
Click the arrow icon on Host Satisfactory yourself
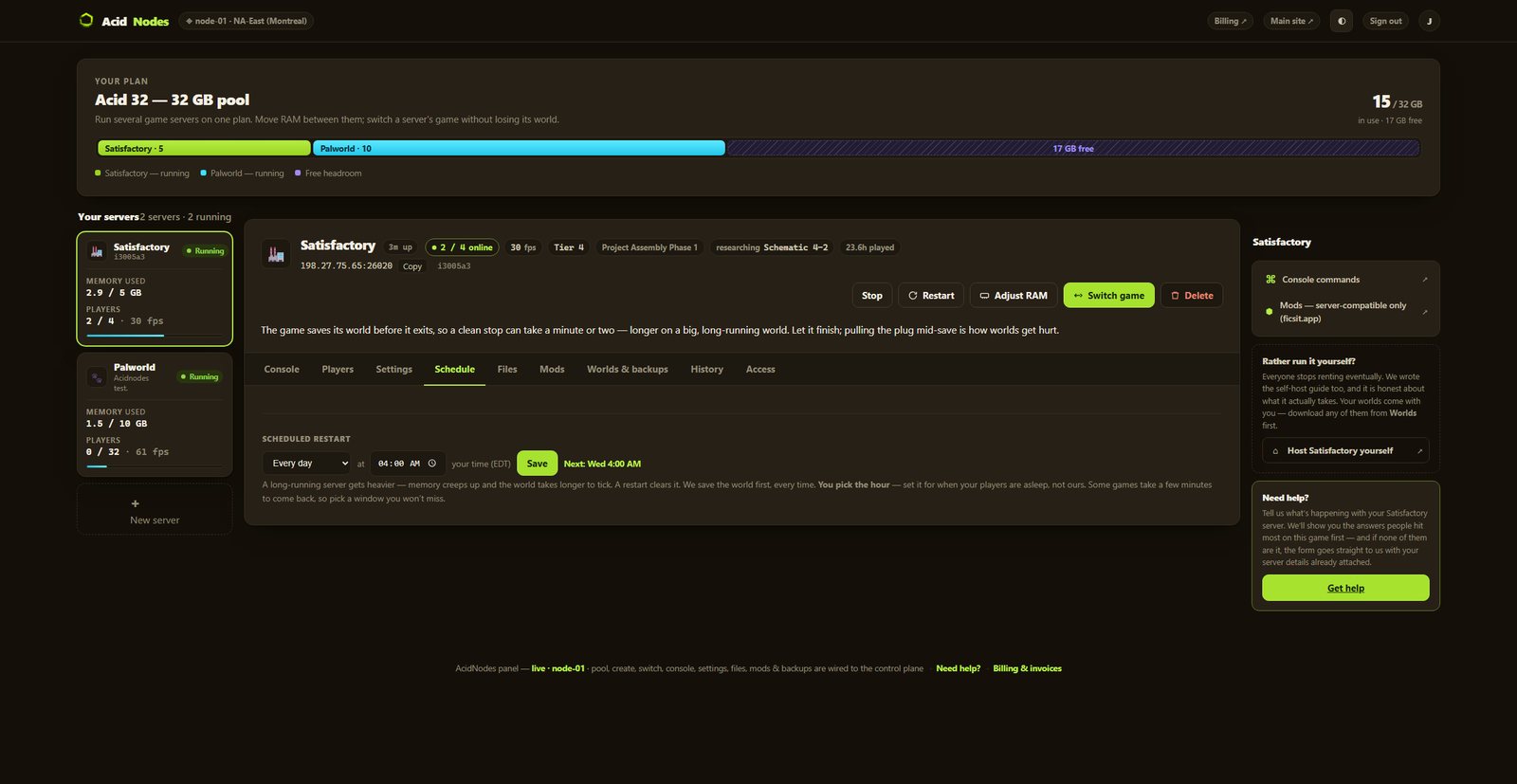tap(1419, 451)
